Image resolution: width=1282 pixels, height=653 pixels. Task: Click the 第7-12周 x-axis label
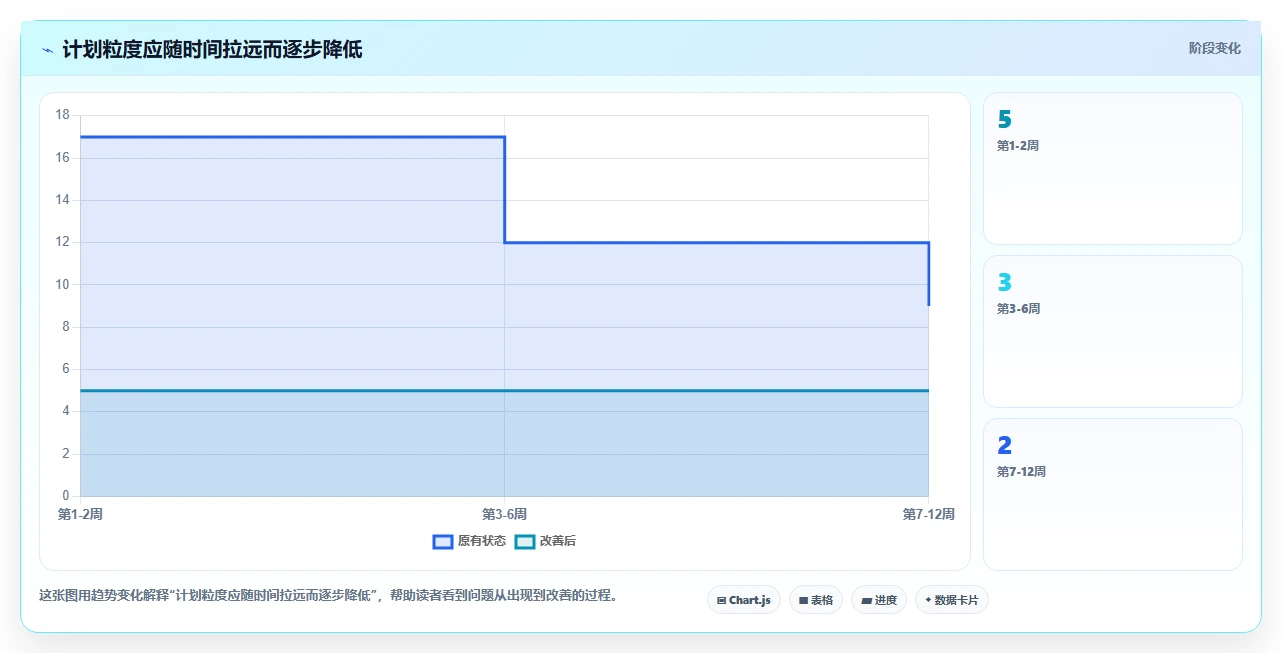[x=928, y=514]
